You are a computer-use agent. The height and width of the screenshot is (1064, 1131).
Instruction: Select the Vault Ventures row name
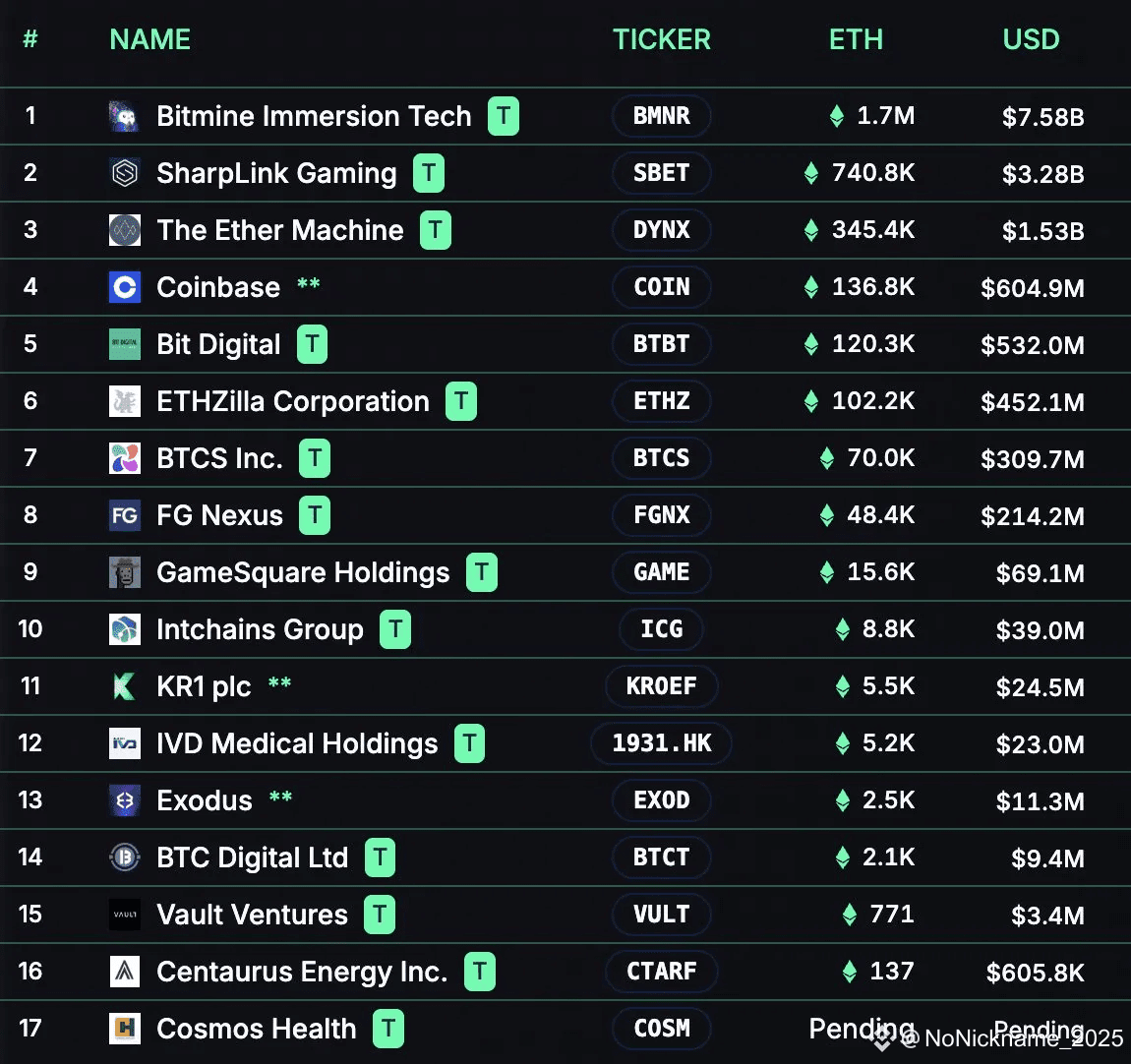click(252, 915)
